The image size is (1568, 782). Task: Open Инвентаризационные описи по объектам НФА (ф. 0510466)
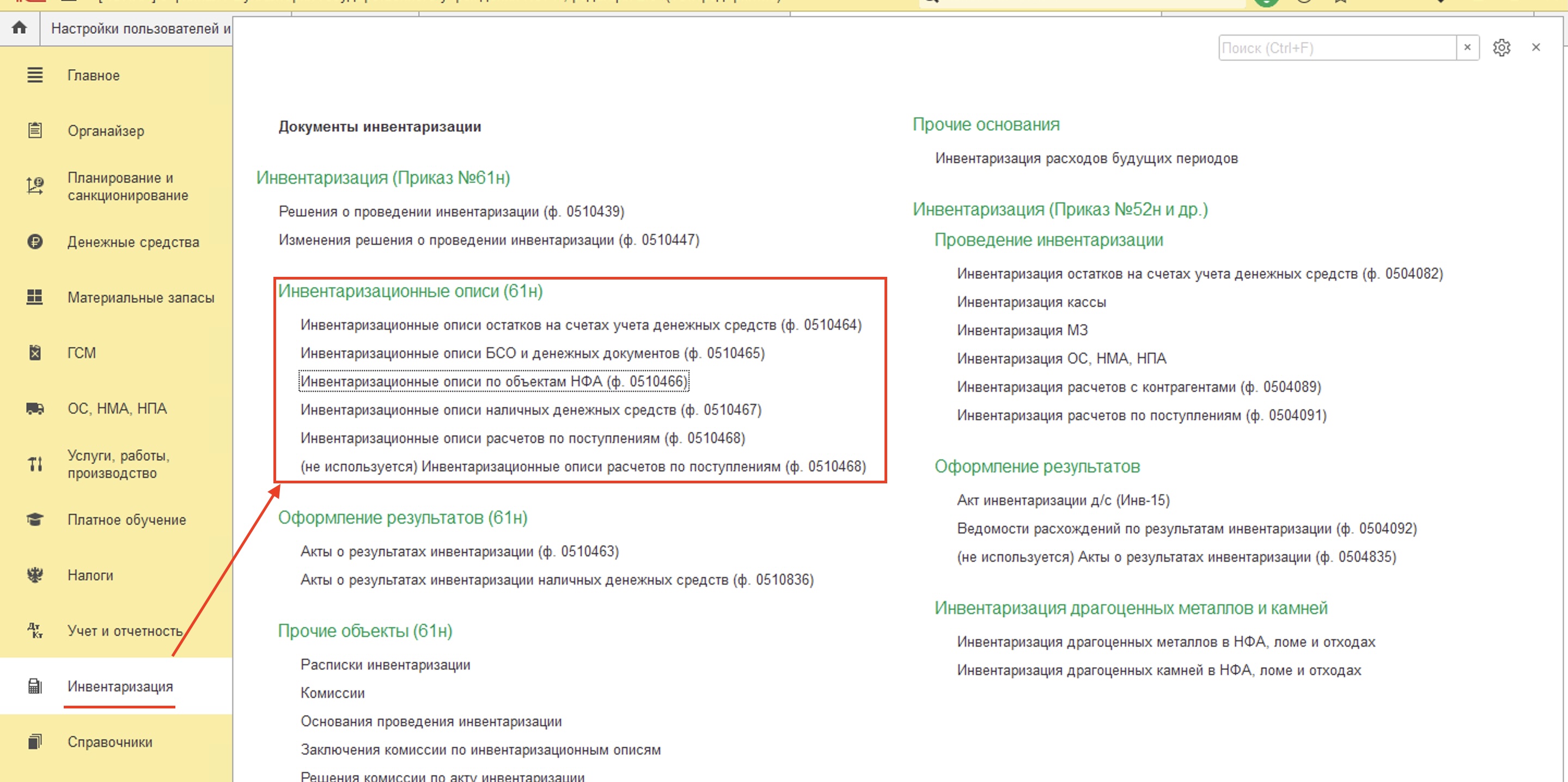pos(493,381)
